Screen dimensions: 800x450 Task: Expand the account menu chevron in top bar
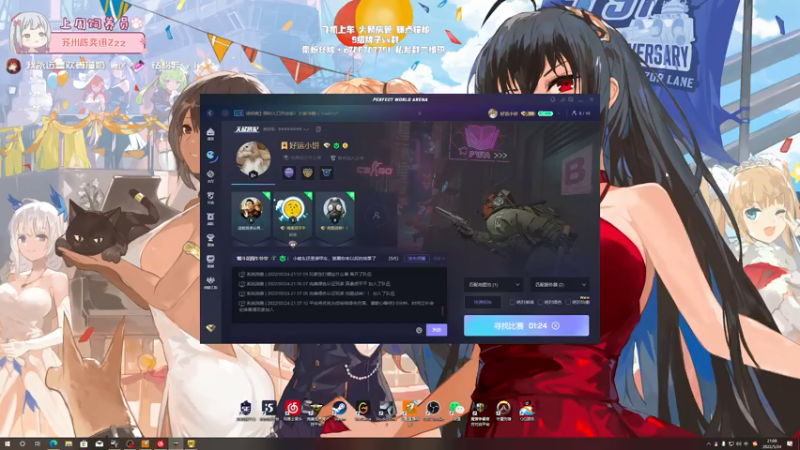coord(560,113)
